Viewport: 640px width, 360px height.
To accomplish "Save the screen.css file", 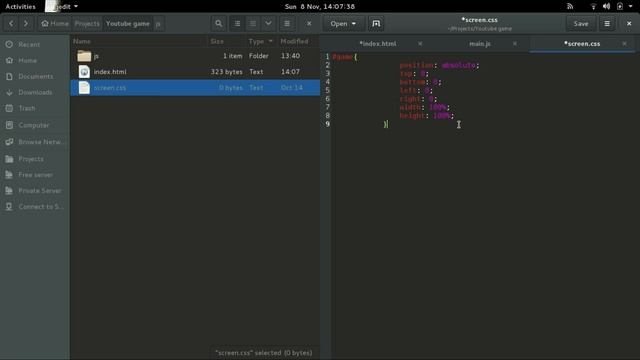I will click(581, 24).
